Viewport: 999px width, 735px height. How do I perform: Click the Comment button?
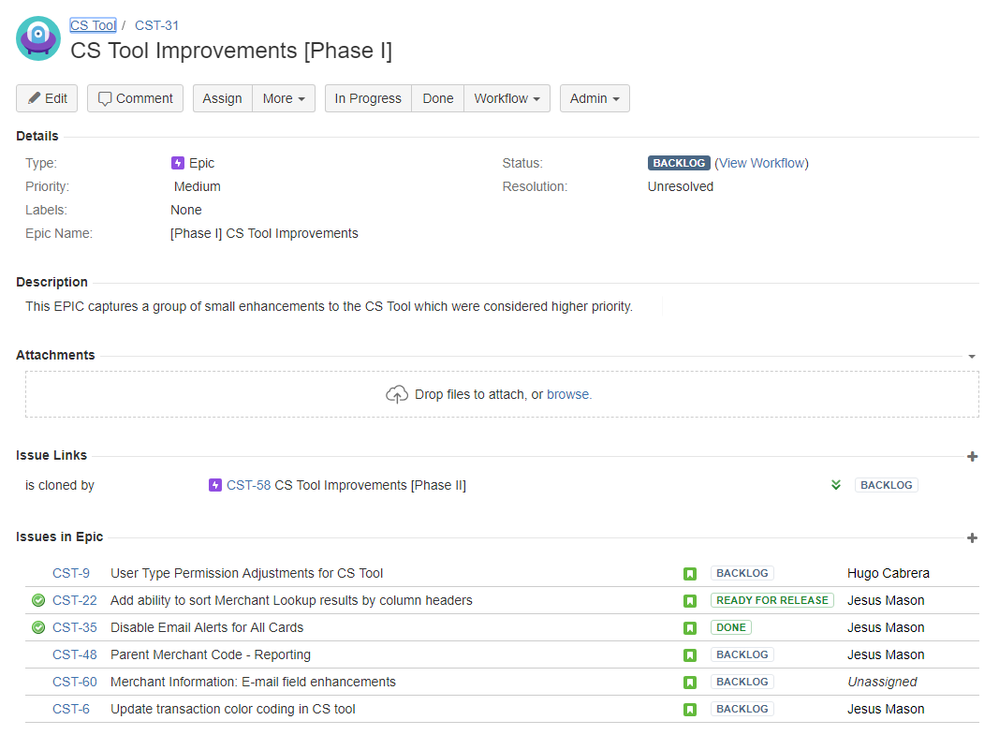pyautogui.click(x=135, y=98)
